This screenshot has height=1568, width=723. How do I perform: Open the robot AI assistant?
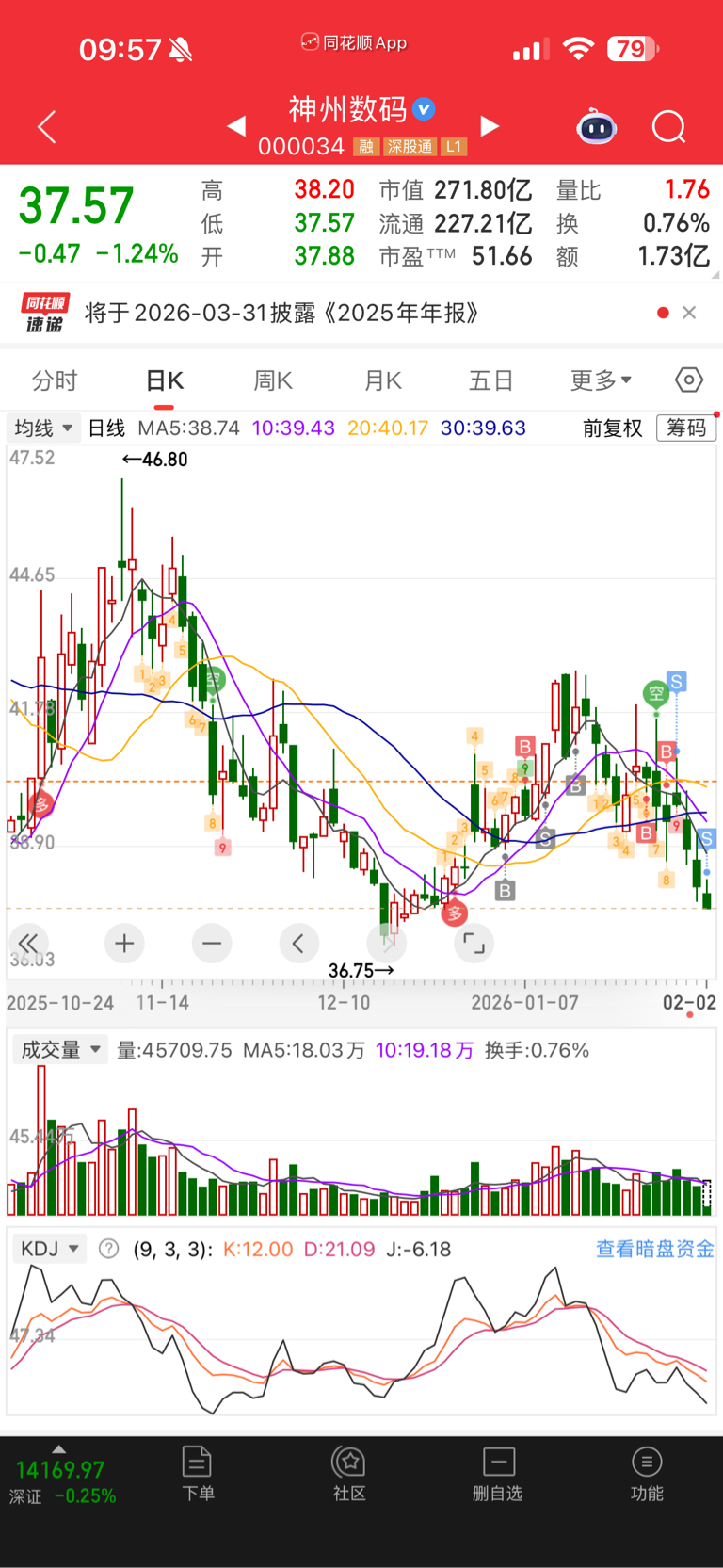pos(596,126)
